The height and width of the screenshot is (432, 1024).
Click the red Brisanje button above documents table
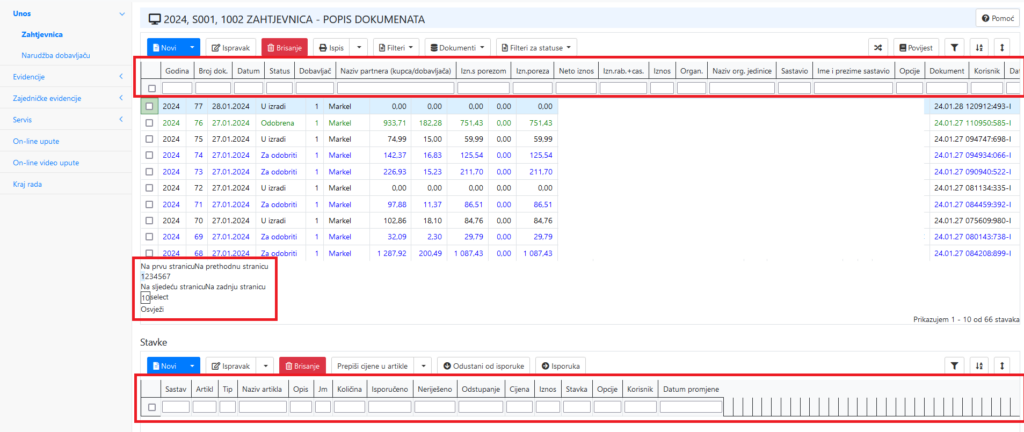tap(284, 48)
